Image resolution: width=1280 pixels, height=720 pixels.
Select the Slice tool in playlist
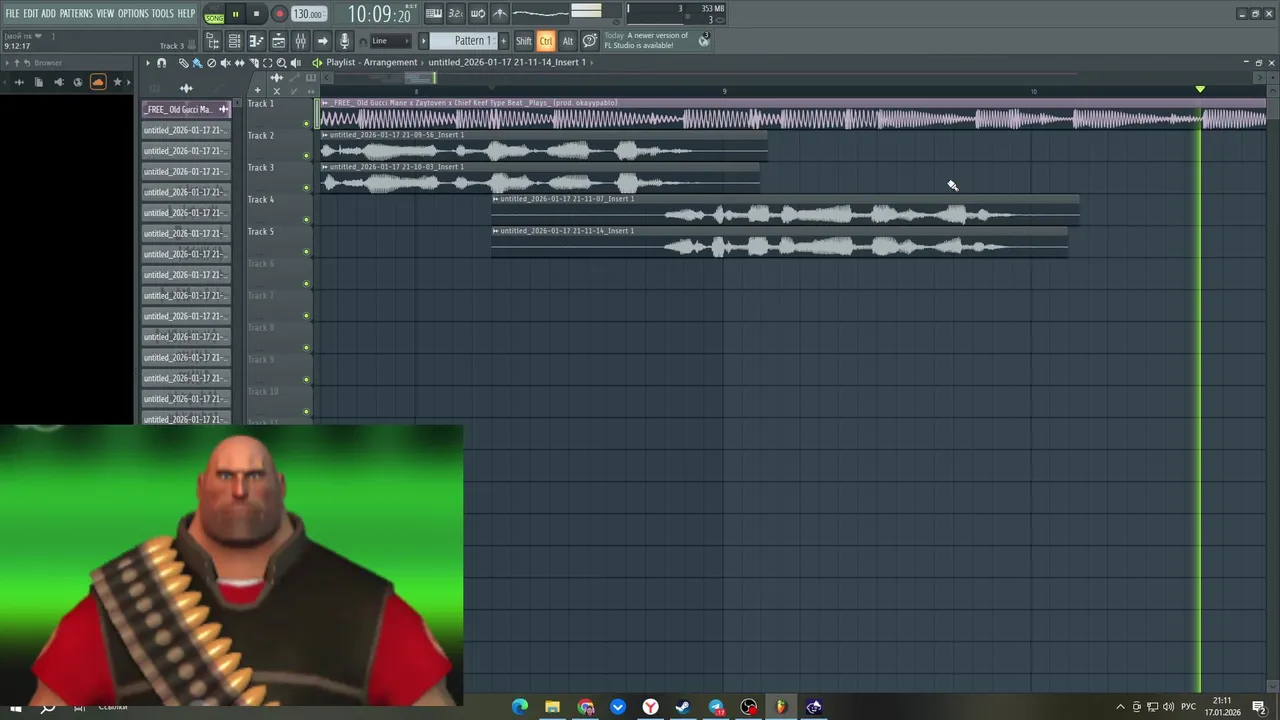[253, 63]
